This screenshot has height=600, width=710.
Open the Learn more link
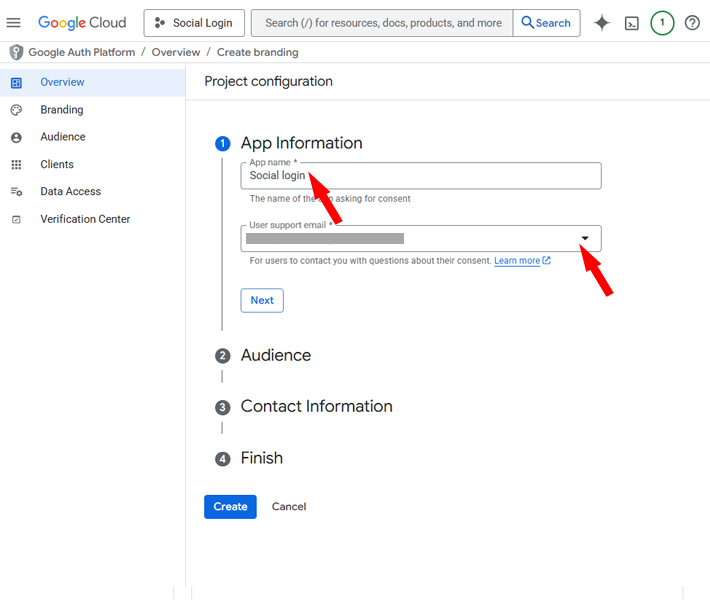tap(517, 261)
